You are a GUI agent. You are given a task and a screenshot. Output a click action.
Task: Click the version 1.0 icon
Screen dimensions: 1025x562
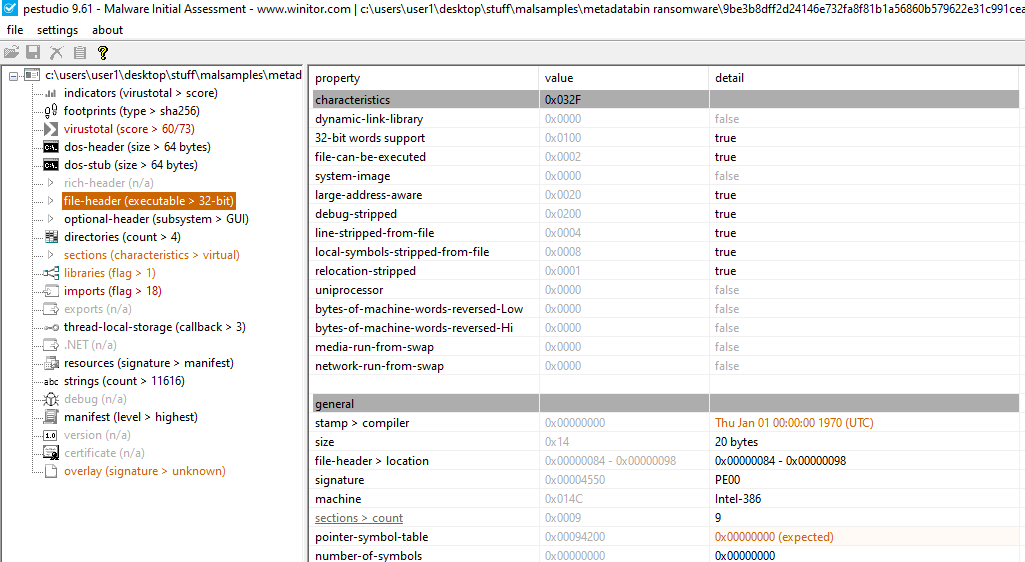(x=51, y=435)
